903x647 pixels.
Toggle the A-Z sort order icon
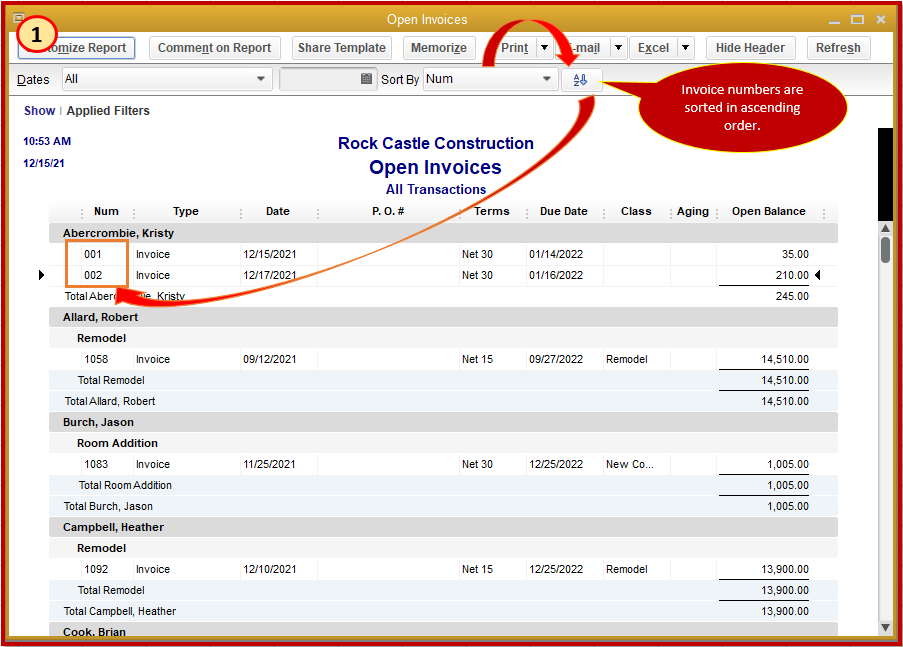581,79
